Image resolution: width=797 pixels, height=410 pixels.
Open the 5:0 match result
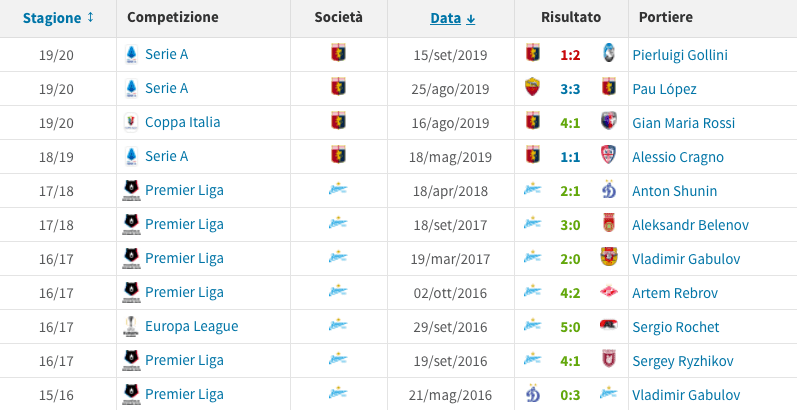pyautogui.click(x=570, y=326)
